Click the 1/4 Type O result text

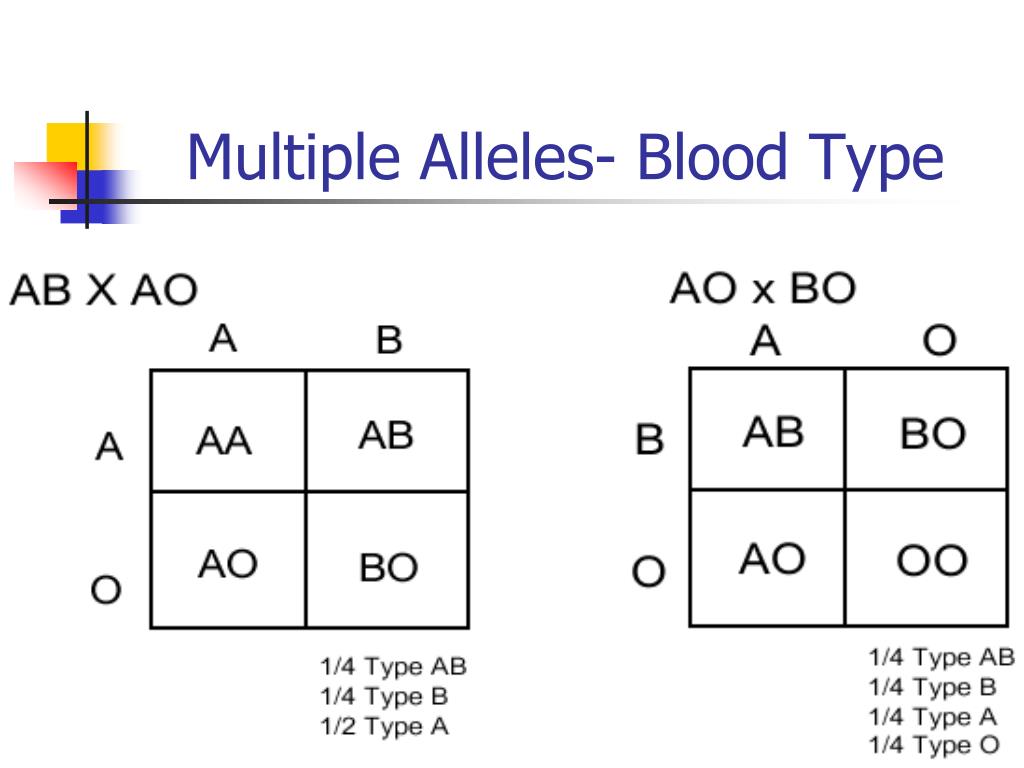(934, 744)
